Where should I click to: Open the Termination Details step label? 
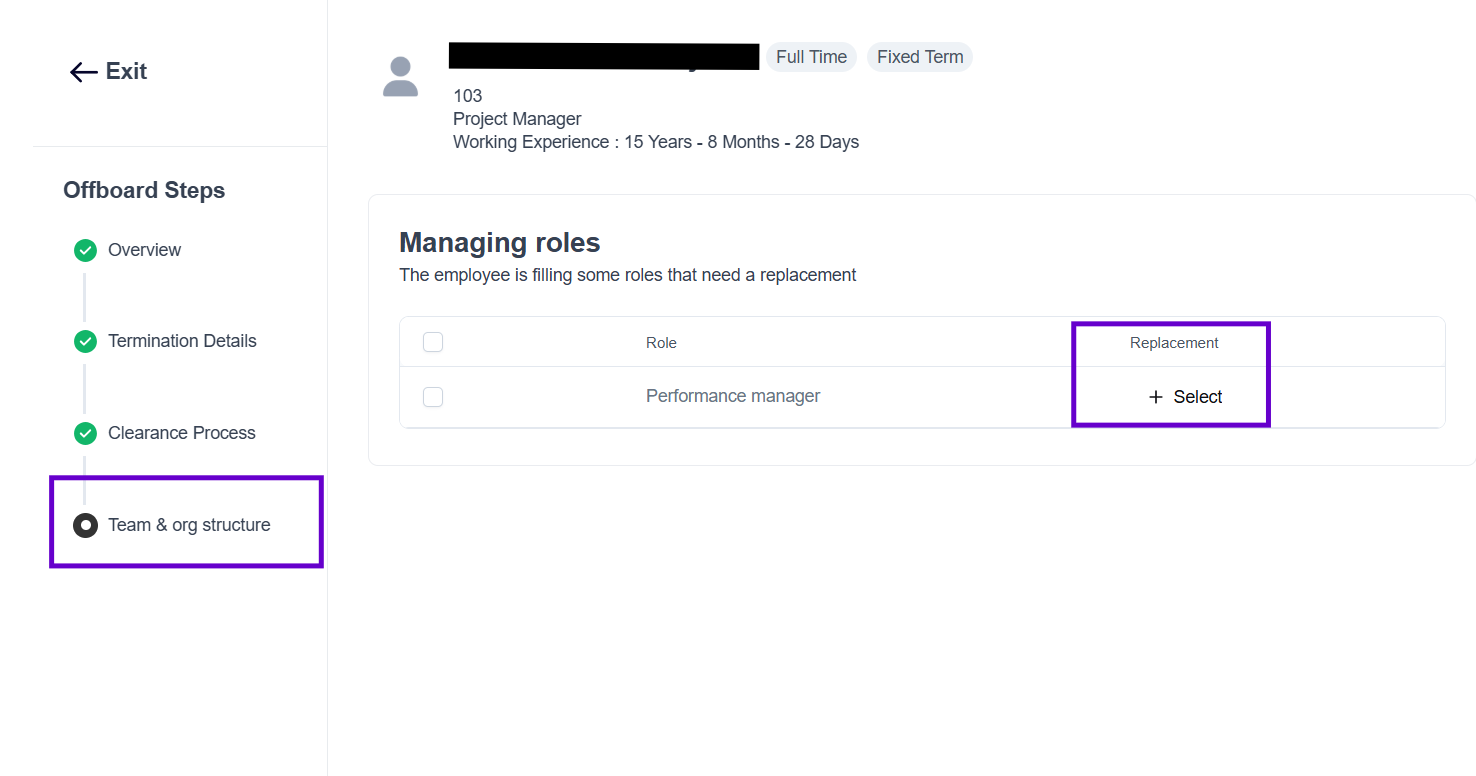pyautogui.click(x=182, y=341)
